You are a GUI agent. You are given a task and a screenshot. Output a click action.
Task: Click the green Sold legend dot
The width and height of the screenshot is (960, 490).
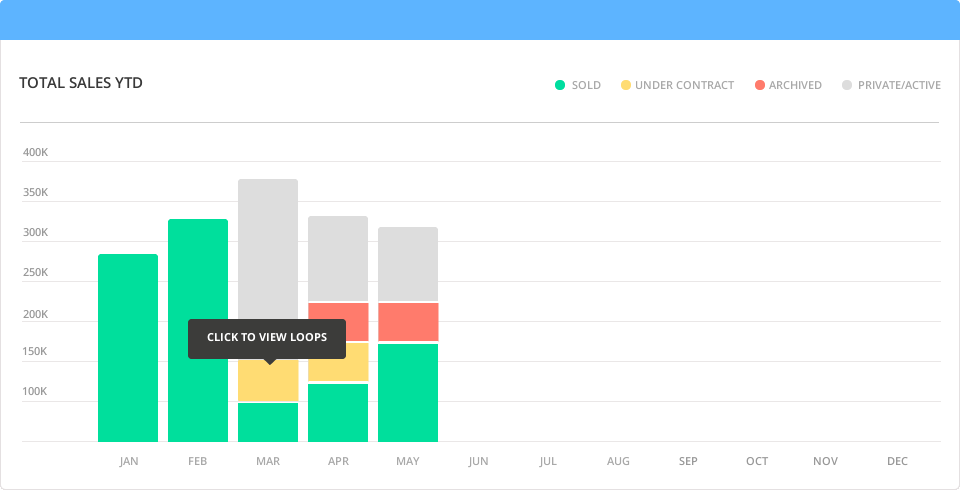[560, 85]
